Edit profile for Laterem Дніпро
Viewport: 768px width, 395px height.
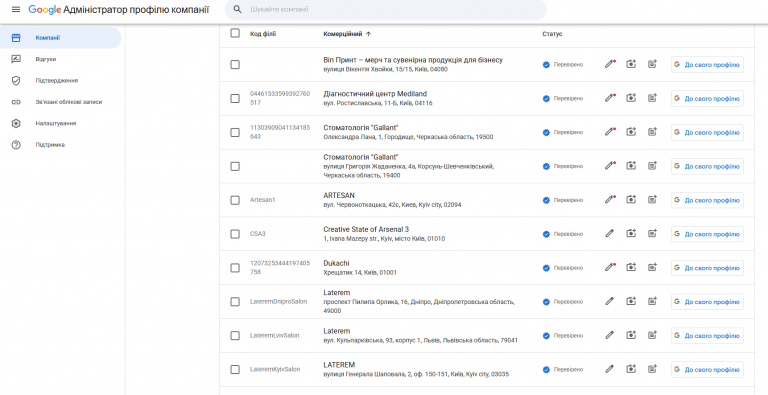pyautogui.click(x=609, y=301)
